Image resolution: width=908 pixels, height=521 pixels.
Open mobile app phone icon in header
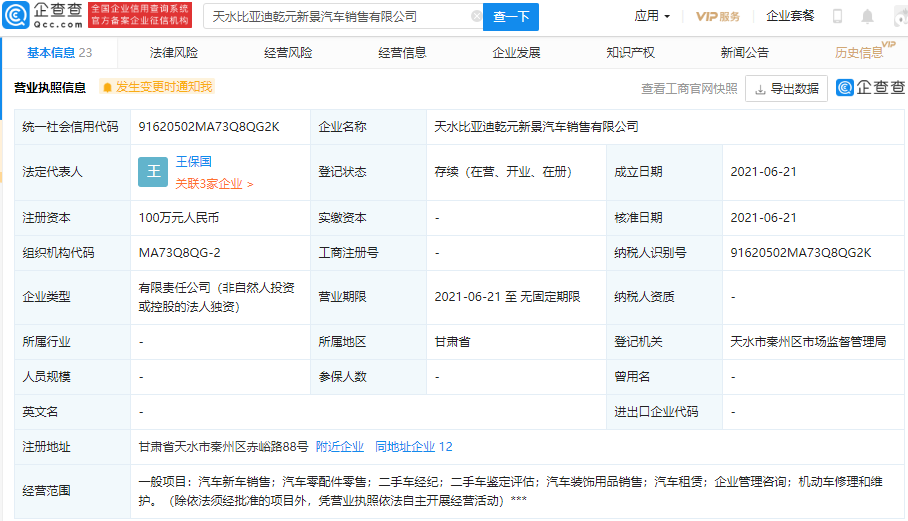[837, 16]
